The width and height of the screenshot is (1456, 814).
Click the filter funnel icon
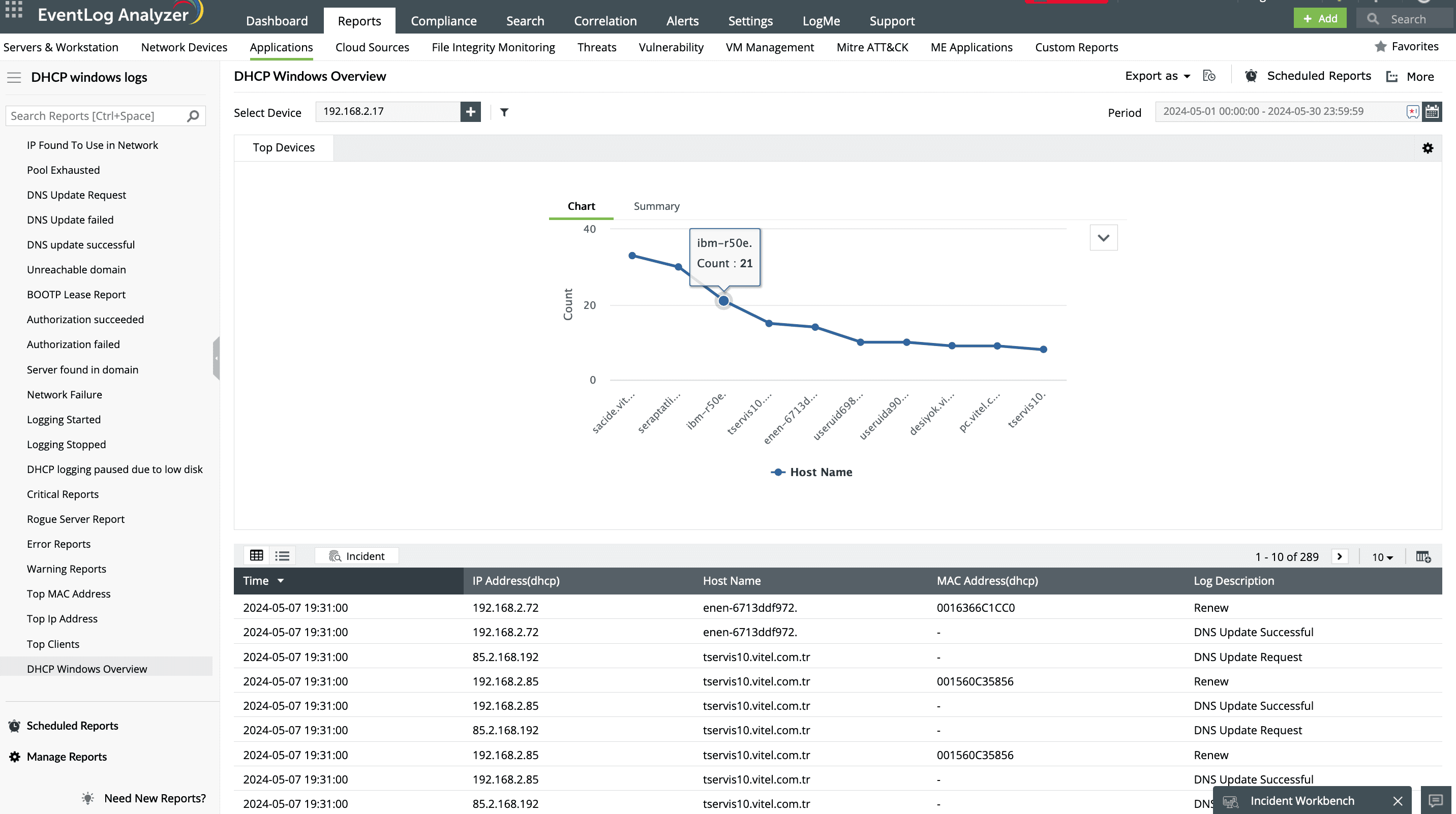point(504,112)
